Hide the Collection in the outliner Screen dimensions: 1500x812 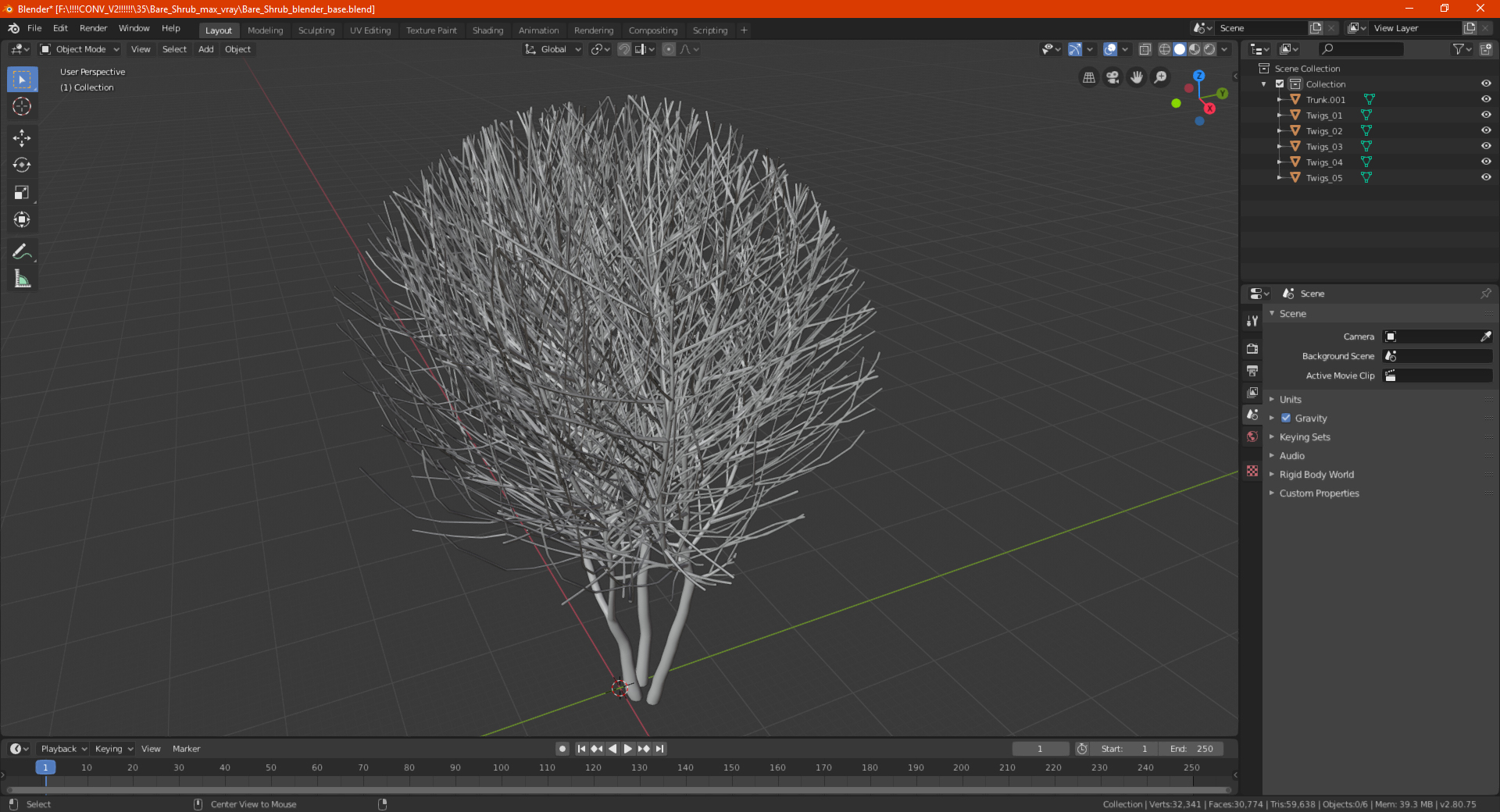[x=1486, y=84]
